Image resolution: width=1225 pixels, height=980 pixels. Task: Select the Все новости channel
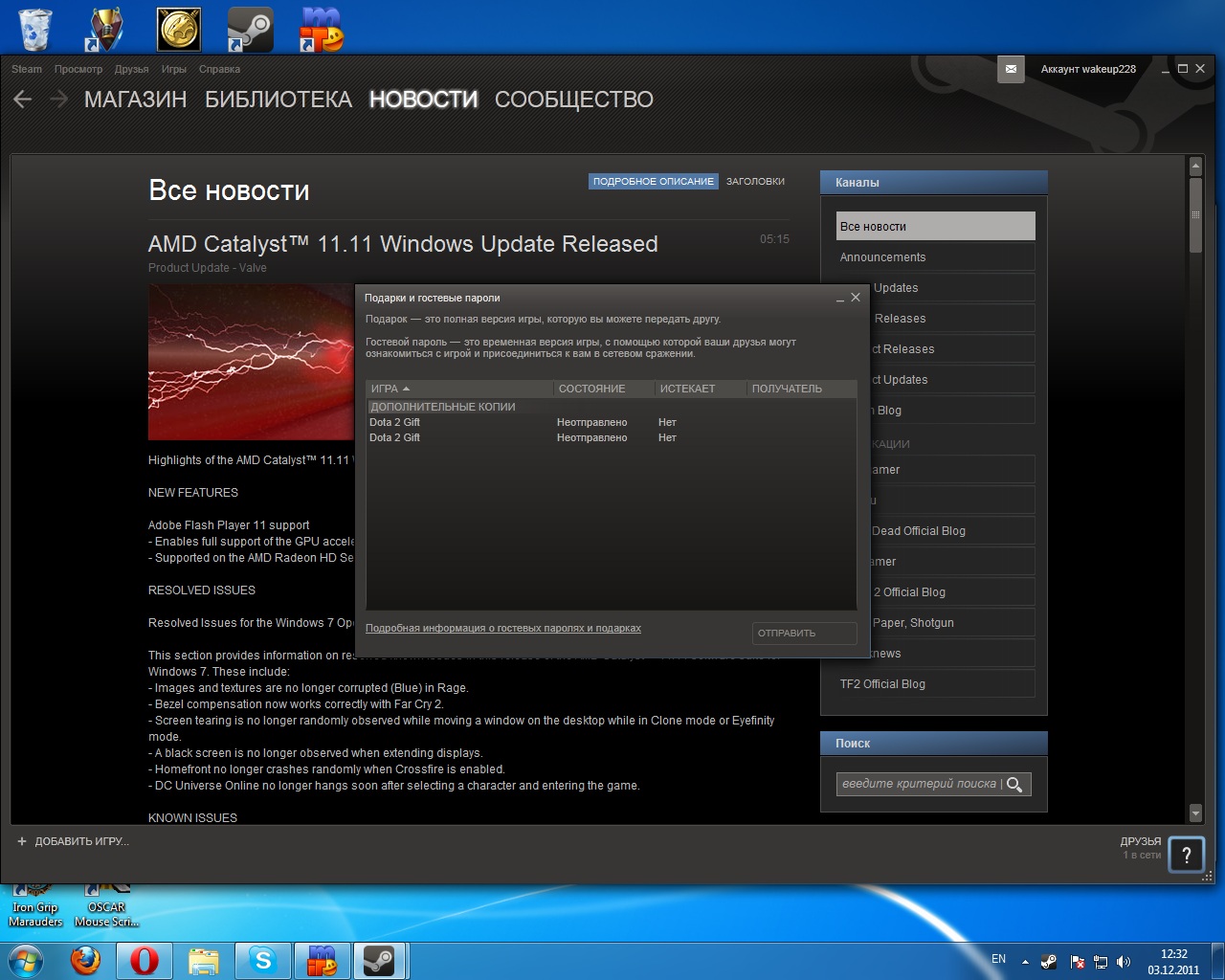pos(936,226)
